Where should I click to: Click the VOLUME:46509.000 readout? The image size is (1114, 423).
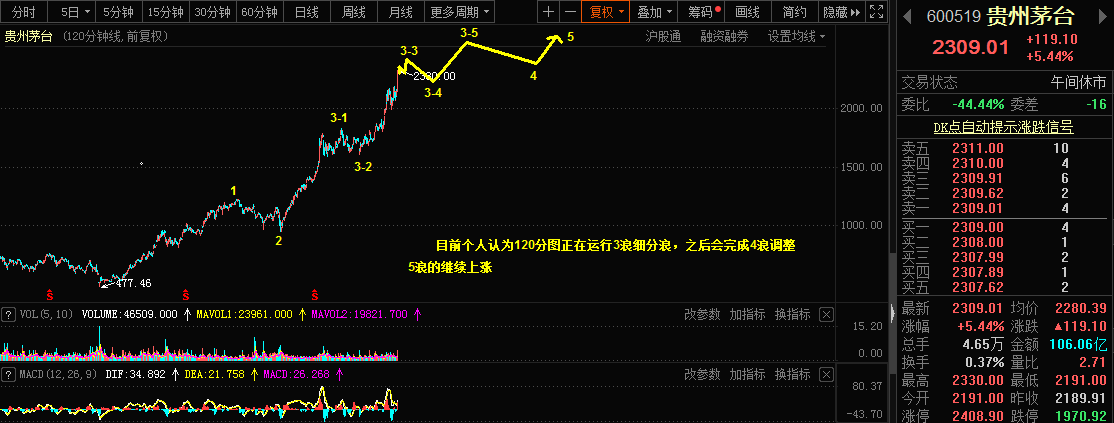click(x=129, y=314)
